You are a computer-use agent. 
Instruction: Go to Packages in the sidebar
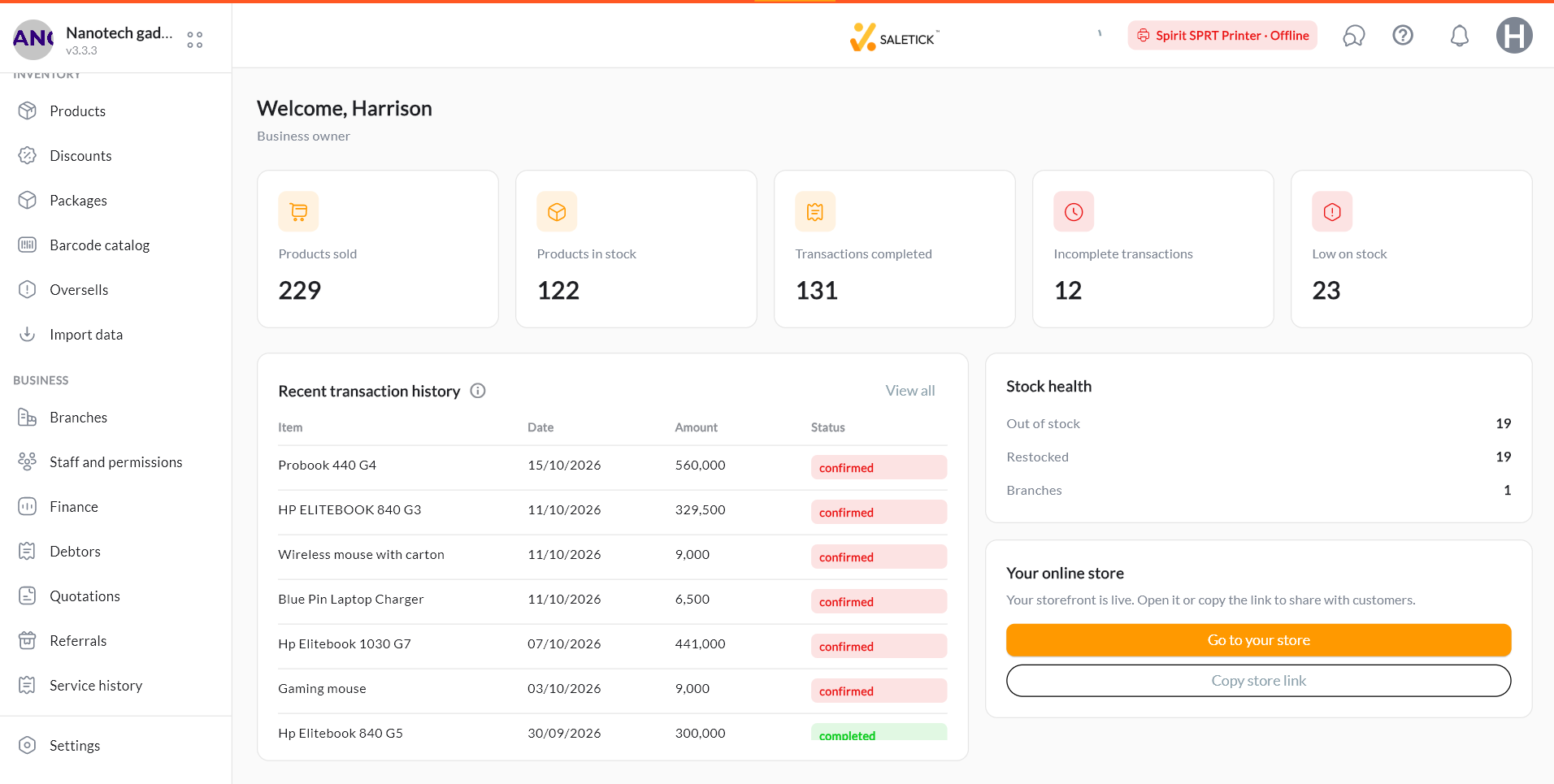(x=78, y=201)
